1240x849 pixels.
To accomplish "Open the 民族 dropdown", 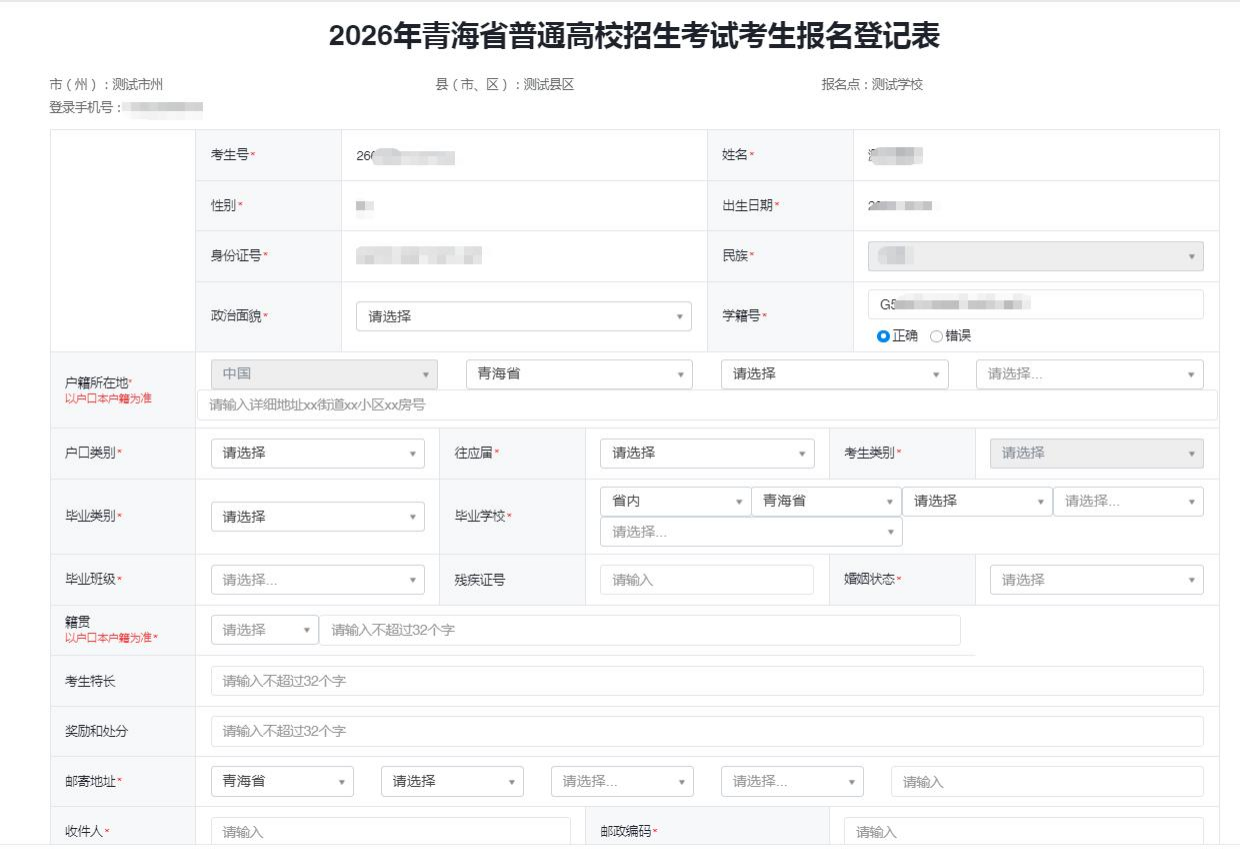I will pyautogui.click(x=1036, y=256).
